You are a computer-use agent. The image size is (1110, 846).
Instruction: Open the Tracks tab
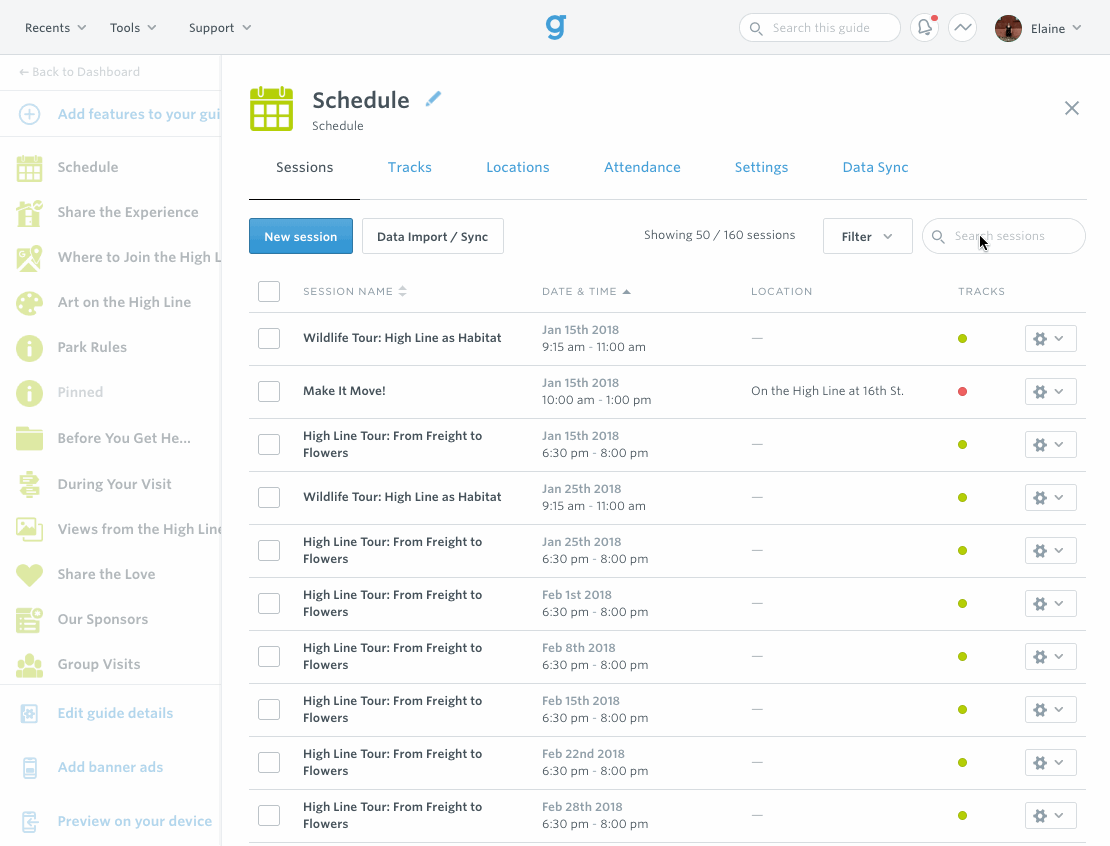(x=410, y=167)
